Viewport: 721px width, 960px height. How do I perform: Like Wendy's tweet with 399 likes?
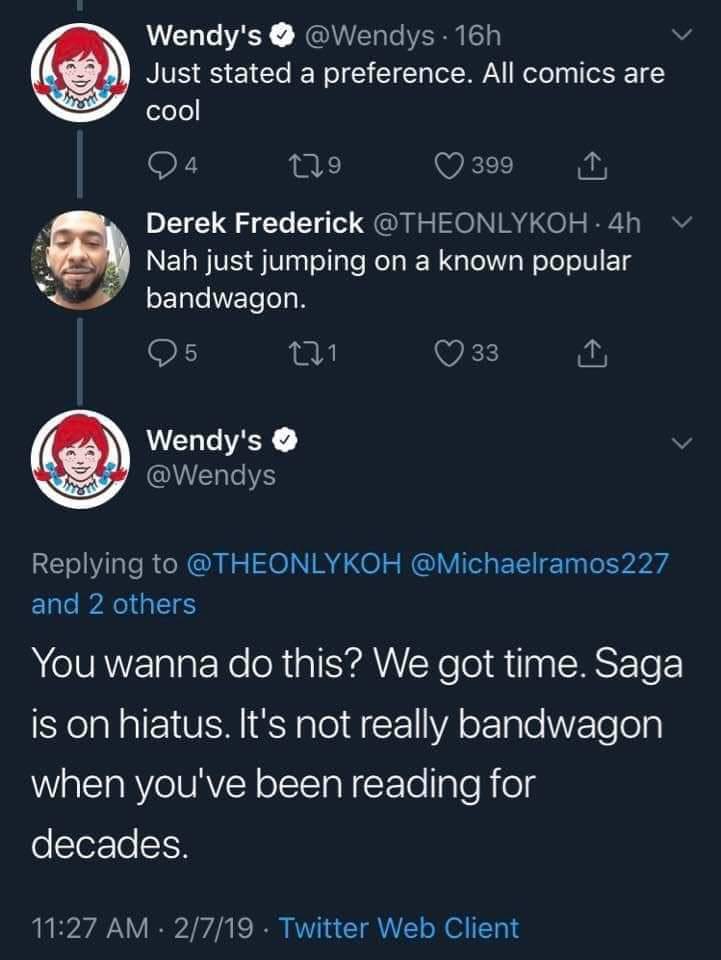(449, 166)
